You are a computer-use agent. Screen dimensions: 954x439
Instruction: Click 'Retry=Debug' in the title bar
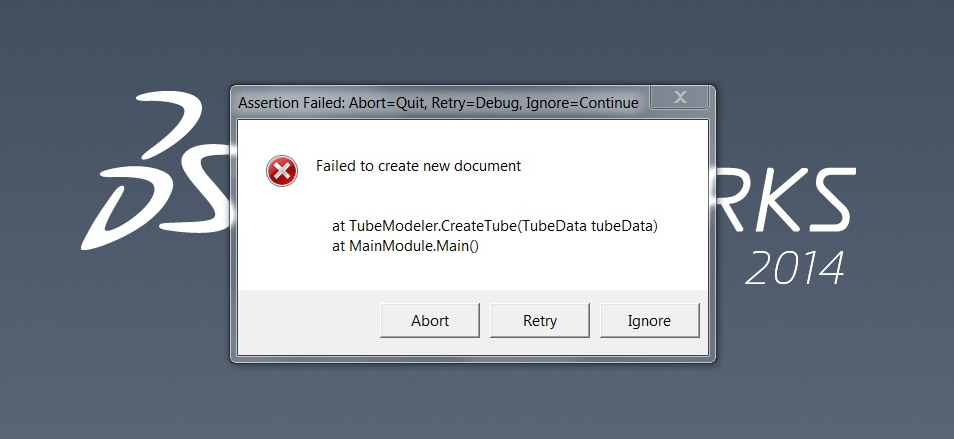coord(476,103)
